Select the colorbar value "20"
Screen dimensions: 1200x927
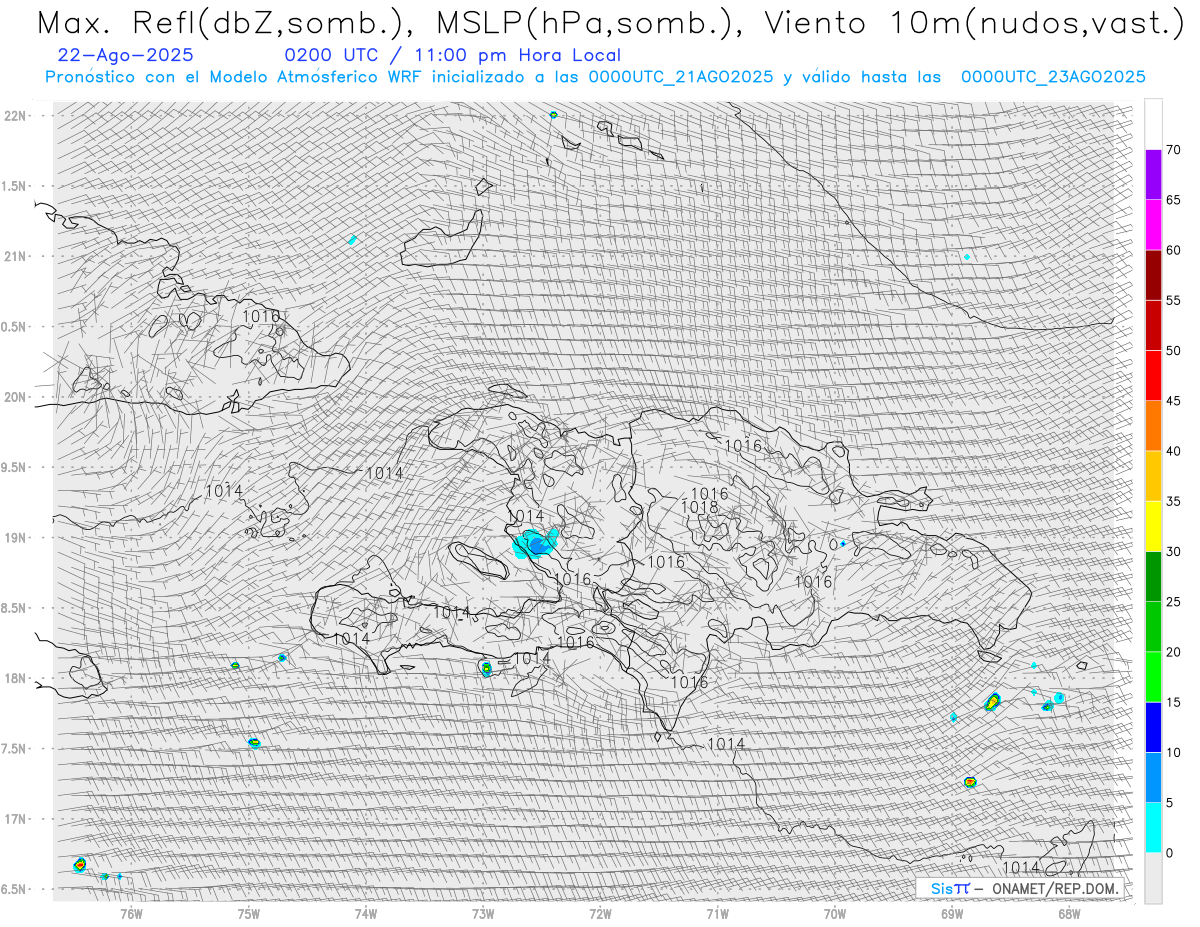(x=1173, y=652)
